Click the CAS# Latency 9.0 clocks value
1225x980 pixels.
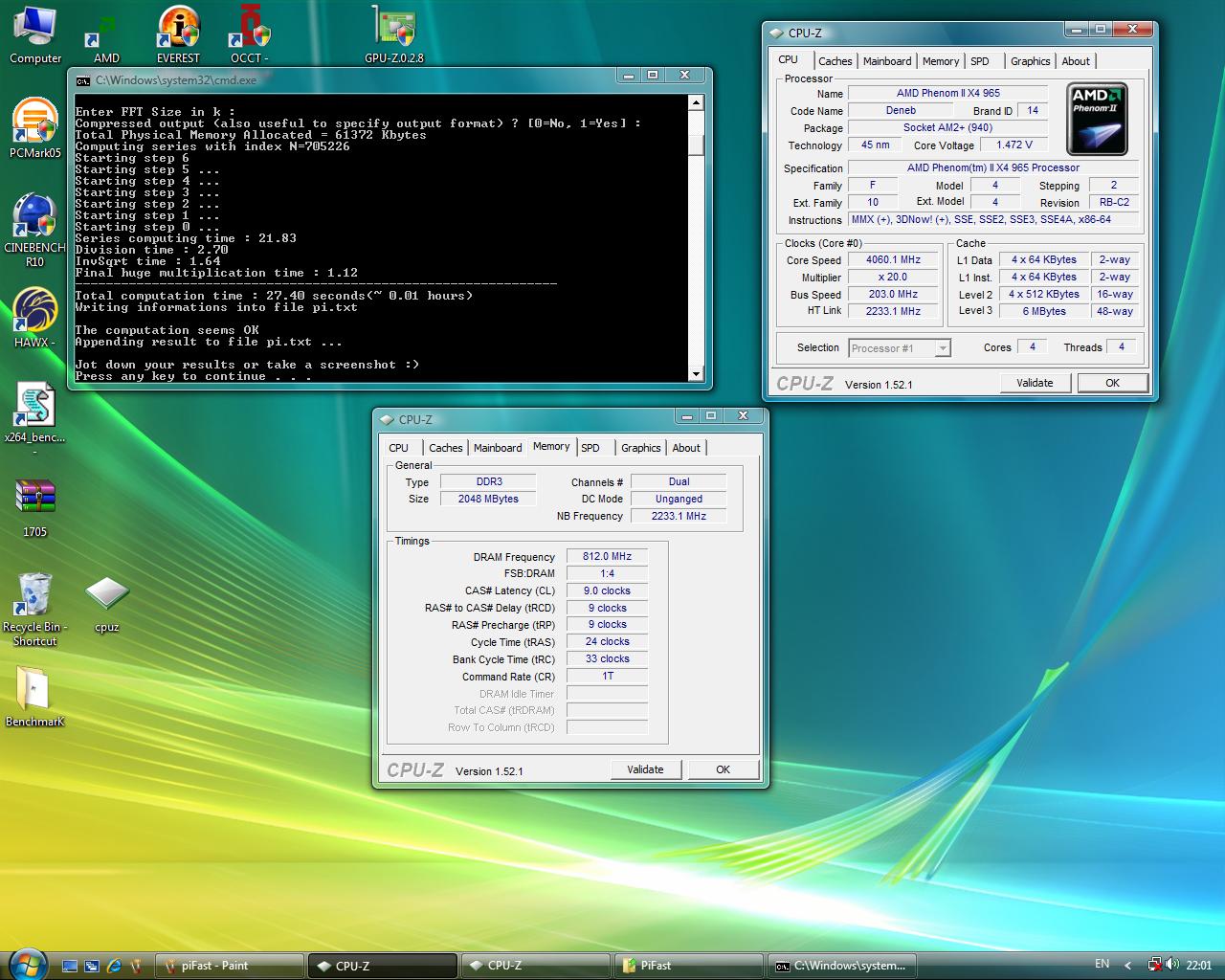tap(607, 590)
